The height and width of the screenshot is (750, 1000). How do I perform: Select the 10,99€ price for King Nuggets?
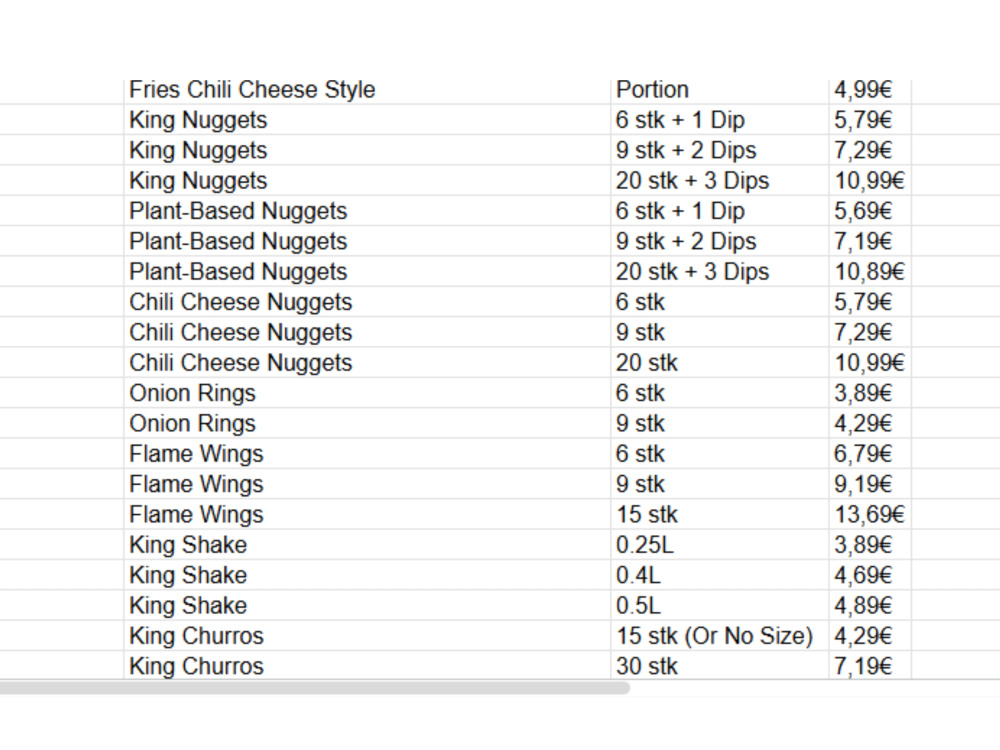click(870, 180)
